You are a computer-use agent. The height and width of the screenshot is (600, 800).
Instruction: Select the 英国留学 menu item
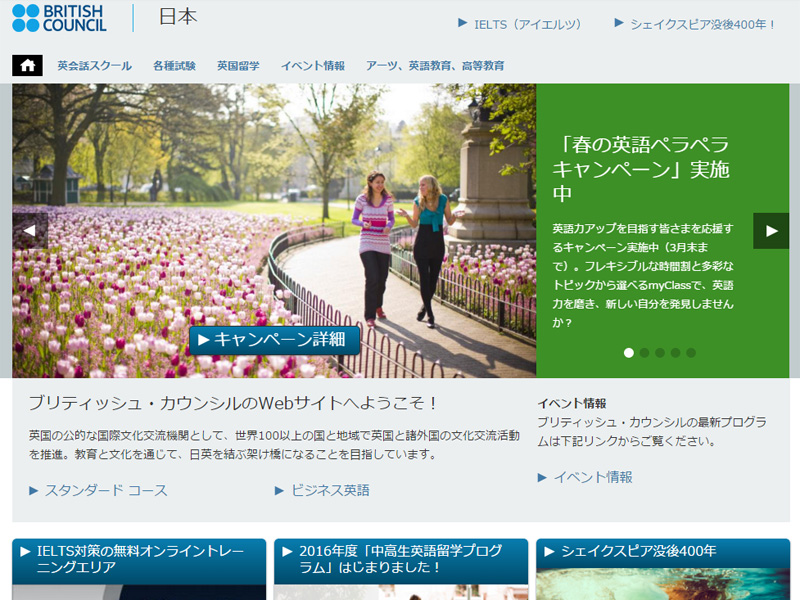(x=238, y=66)
